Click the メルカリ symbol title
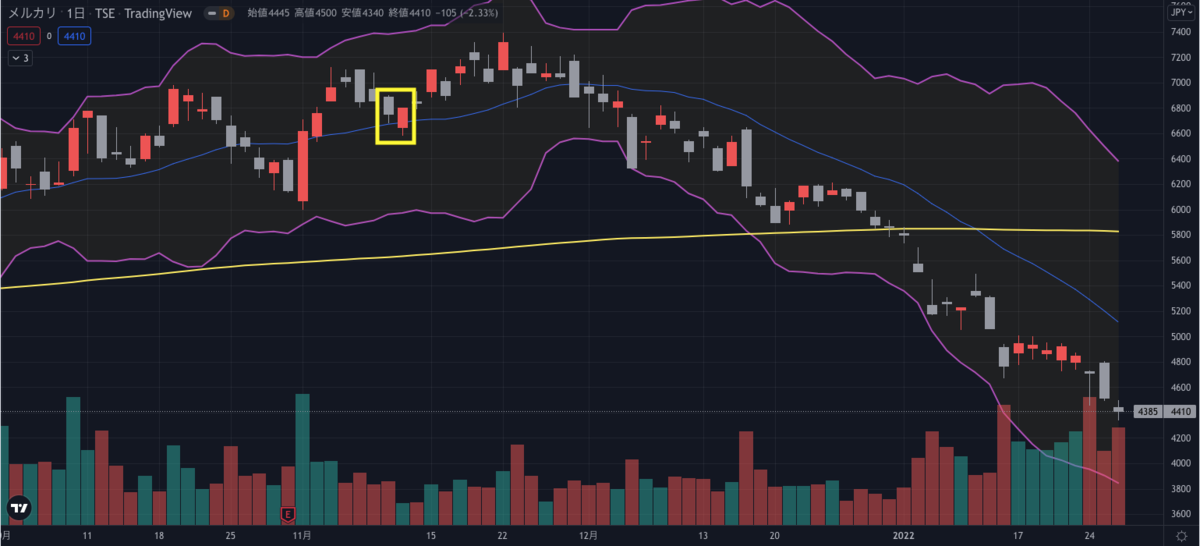 tap(31, 12)
